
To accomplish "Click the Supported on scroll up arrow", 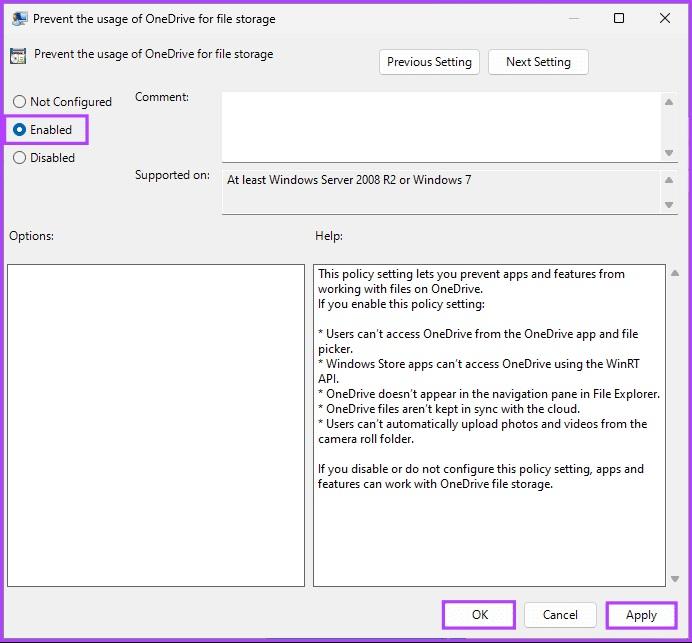I will (669, 180).
